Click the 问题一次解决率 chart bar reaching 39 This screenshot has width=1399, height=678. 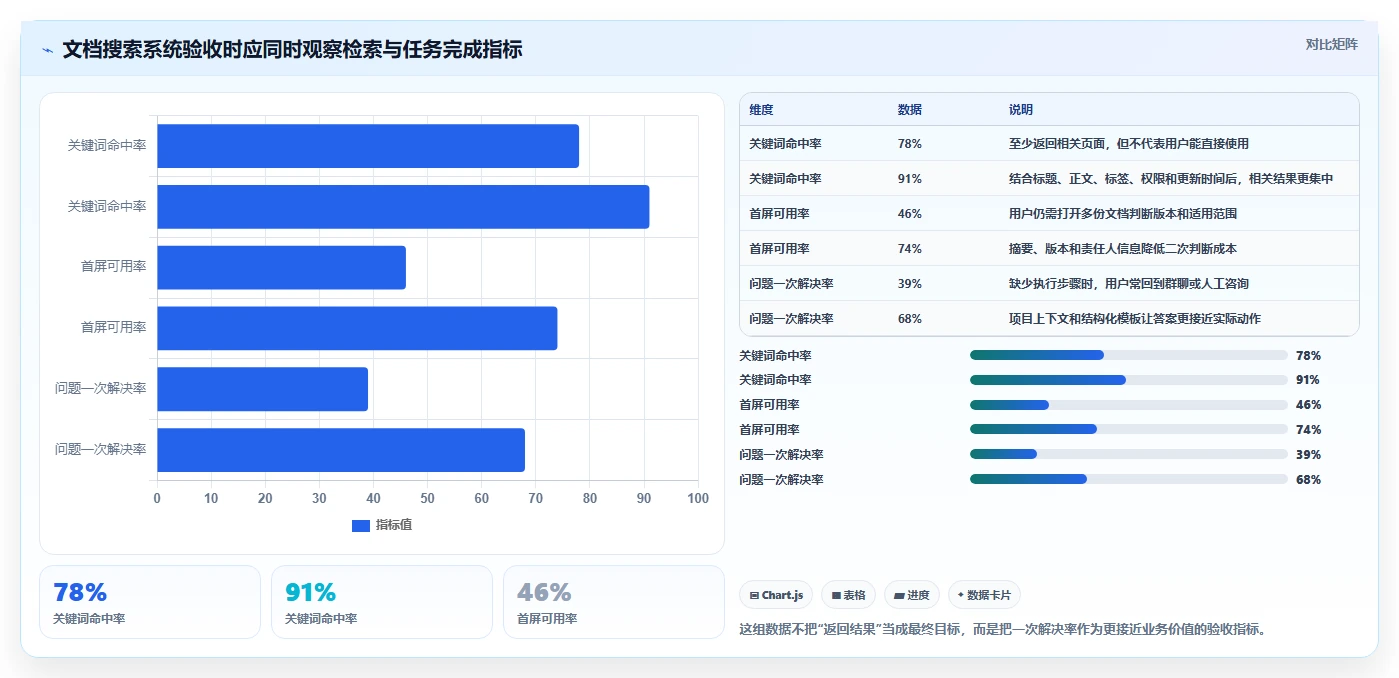262,388
